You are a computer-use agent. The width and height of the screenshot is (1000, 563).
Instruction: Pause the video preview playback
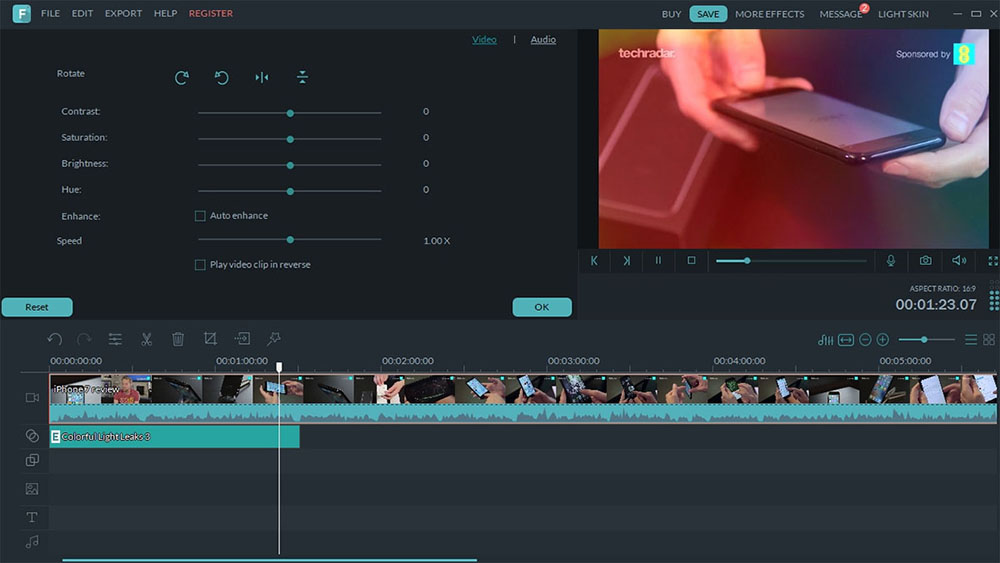coord(658,260)
